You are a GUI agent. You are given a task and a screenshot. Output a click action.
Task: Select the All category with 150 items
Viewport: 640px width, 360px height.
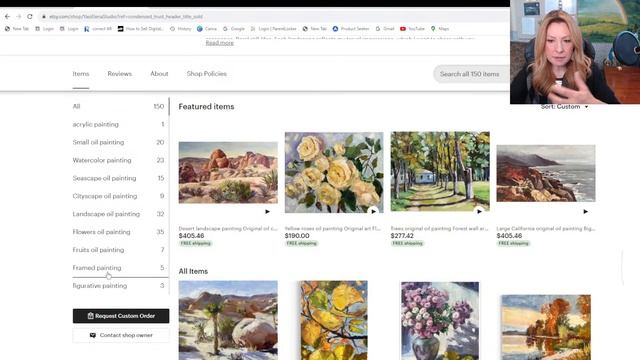(x=118, y=107)
